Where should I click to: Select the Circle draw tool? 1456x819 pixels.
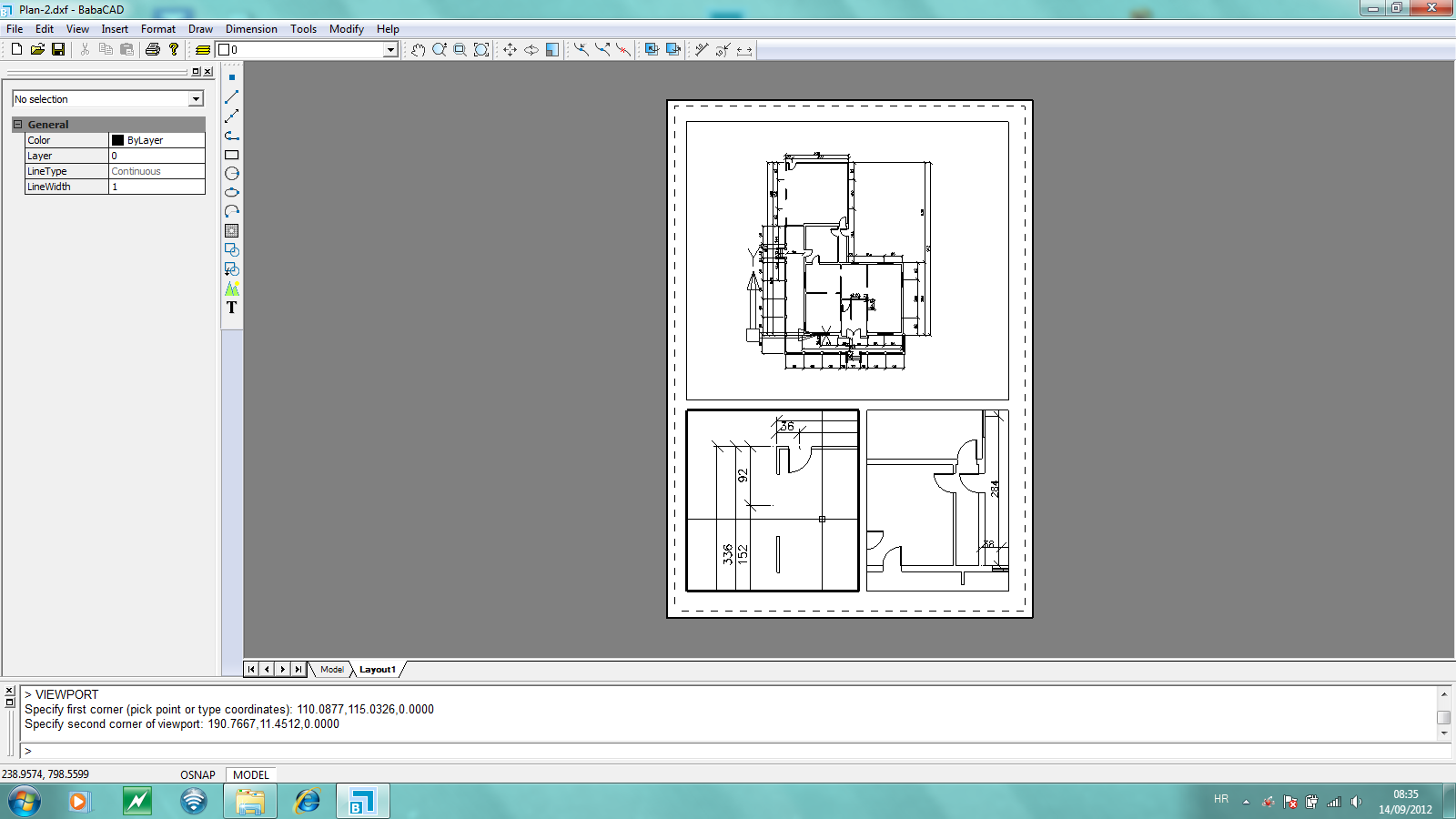tap(232, 173)
